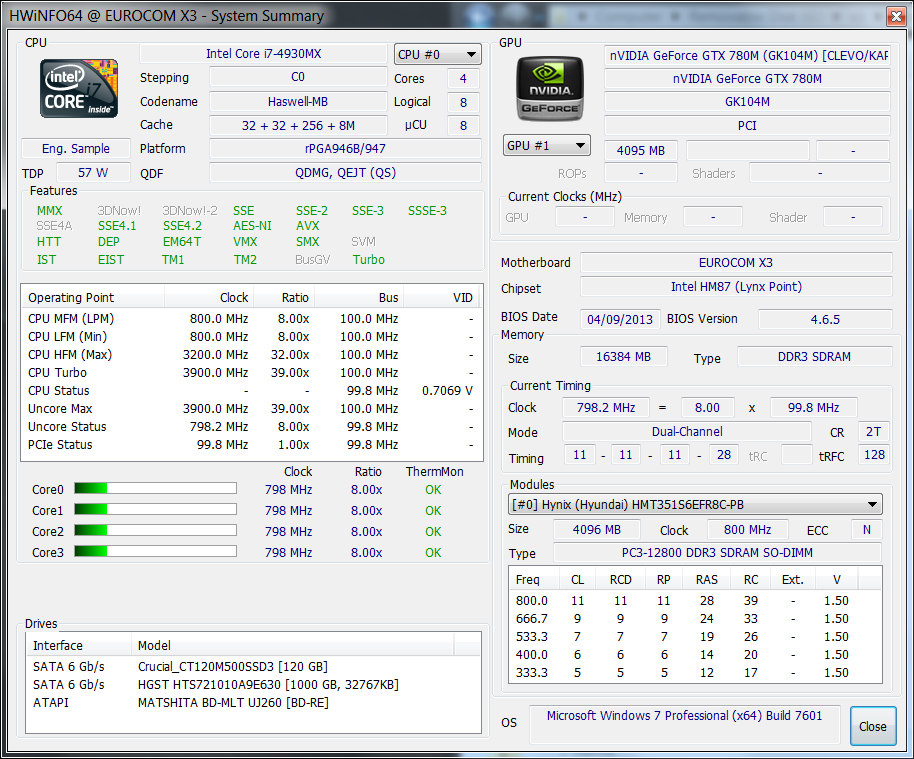Click the Interface column header in Drives

(79, 645)
